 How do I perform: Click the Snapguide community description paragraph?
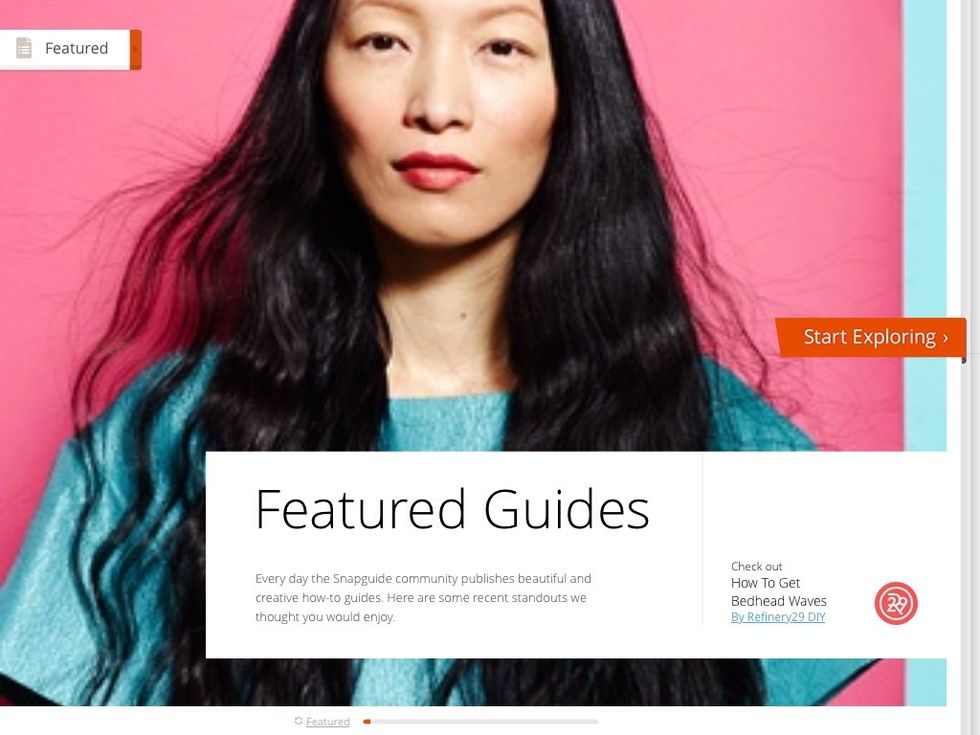[423, 598]
